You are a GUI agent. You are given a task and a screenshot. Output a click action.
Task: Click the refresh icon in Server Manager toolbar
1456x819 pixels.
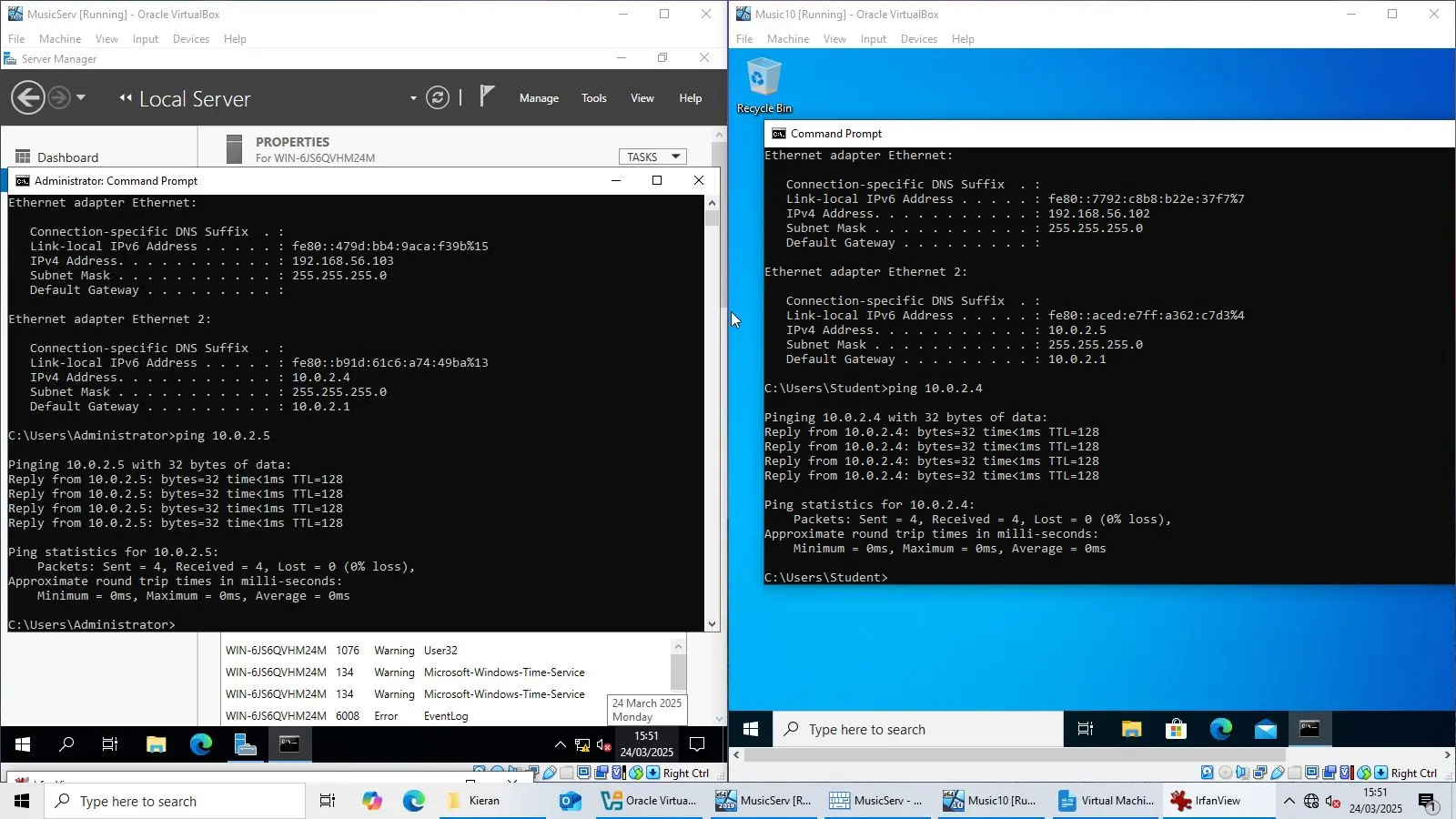click(438, 97)
